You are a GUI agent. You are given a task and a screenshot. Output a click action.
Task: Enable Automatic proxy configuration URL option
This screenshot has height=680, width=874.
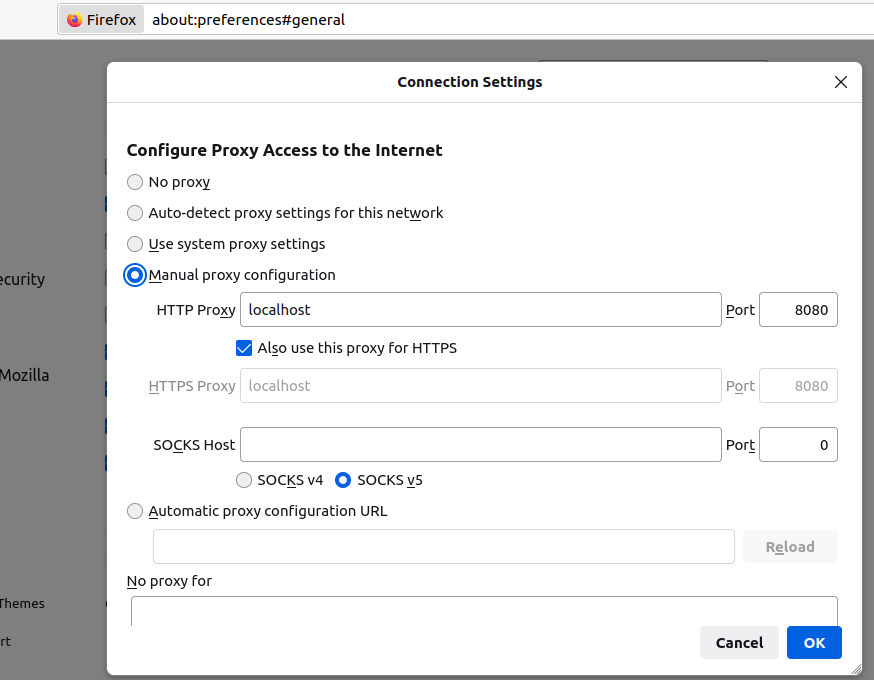click(135, 511)
